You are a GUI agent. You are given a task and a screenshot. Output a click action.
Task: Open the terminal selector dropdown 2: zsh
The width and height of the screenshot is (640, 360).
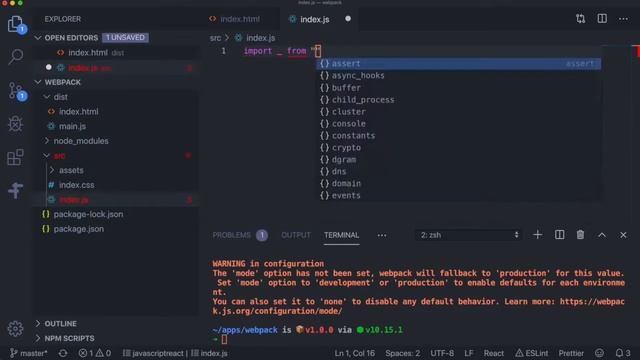(469, 235)
